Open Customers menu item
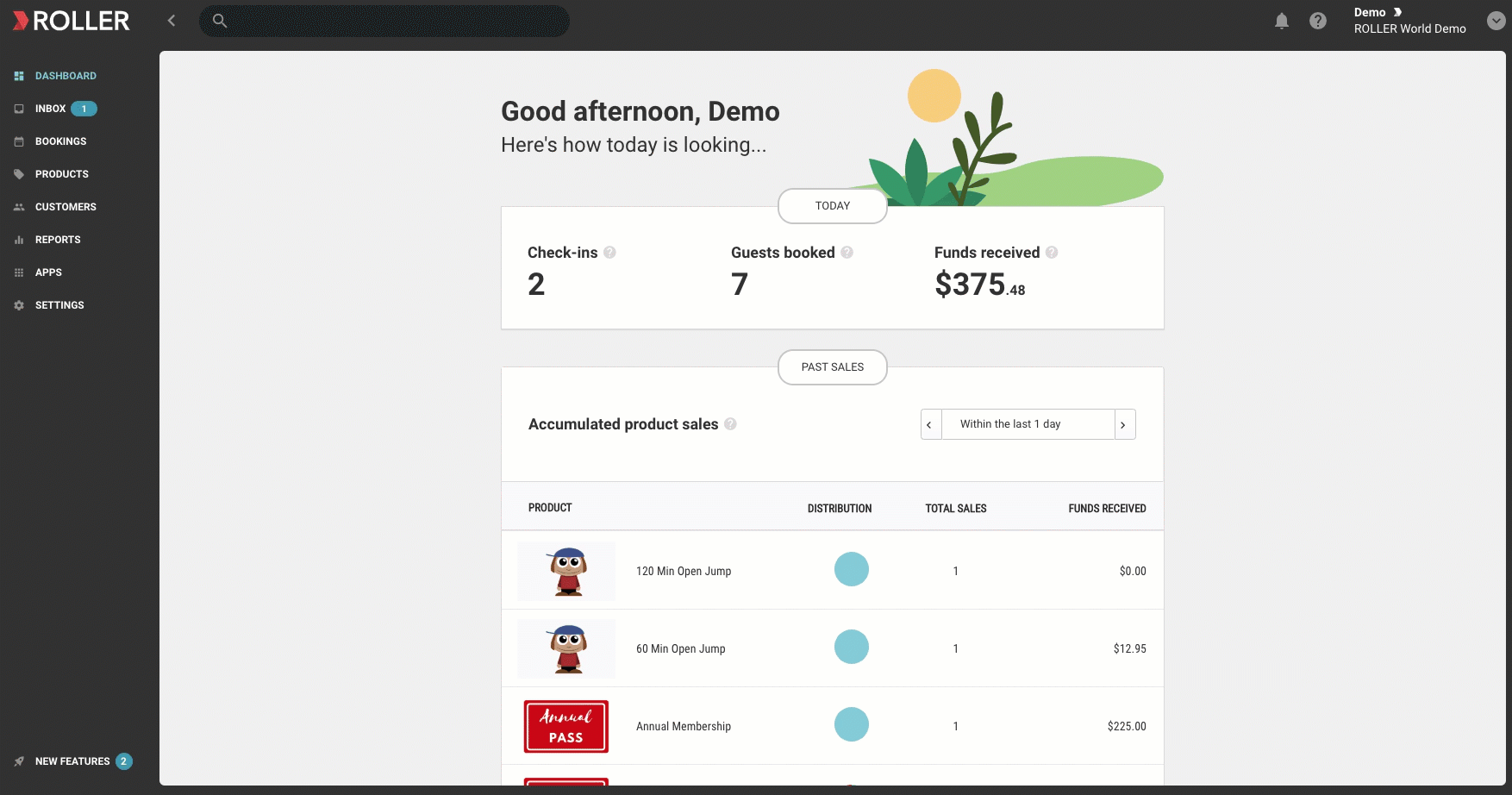This screenshot has width=1512, height=795. pyautogui.click(x=66, y=207)
